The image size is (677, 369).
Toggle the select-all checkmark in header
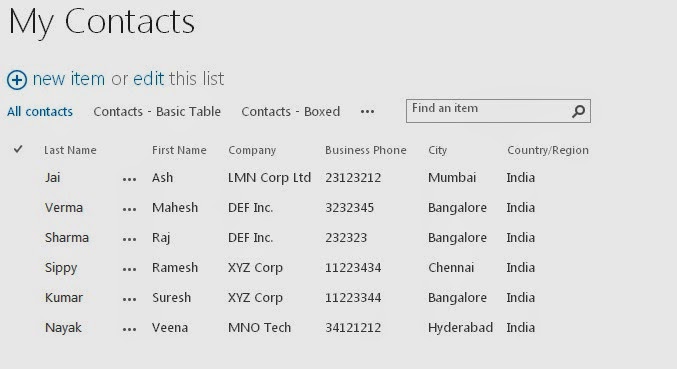coord(18,149)
